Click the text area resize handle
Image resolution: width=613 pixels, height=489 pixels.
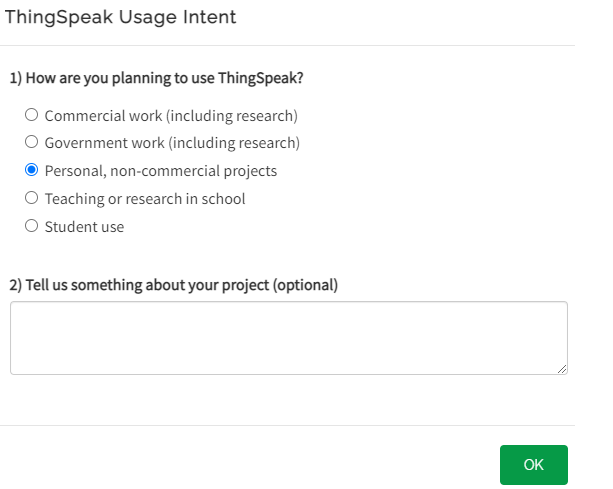[x=562, y=369]
